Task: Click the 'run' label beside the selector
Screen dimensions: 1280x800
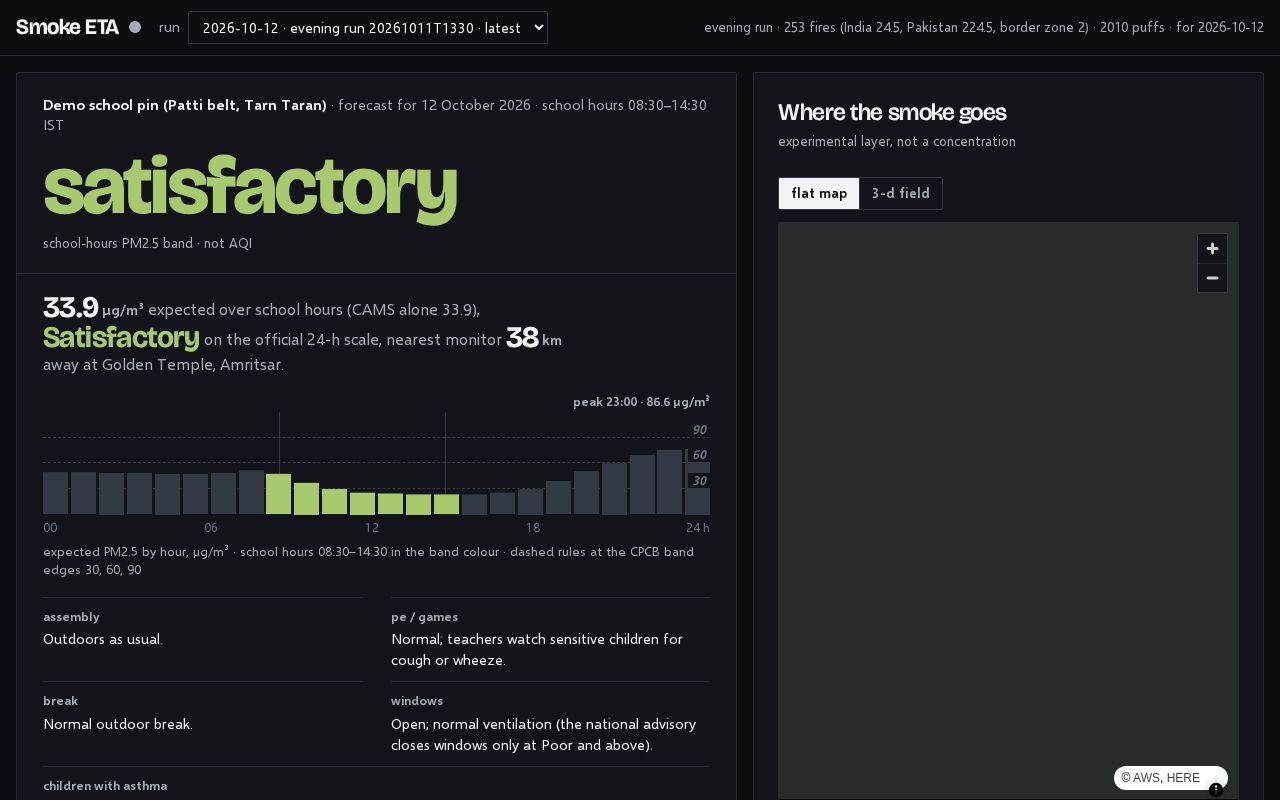Action: [x=169, y=27]
